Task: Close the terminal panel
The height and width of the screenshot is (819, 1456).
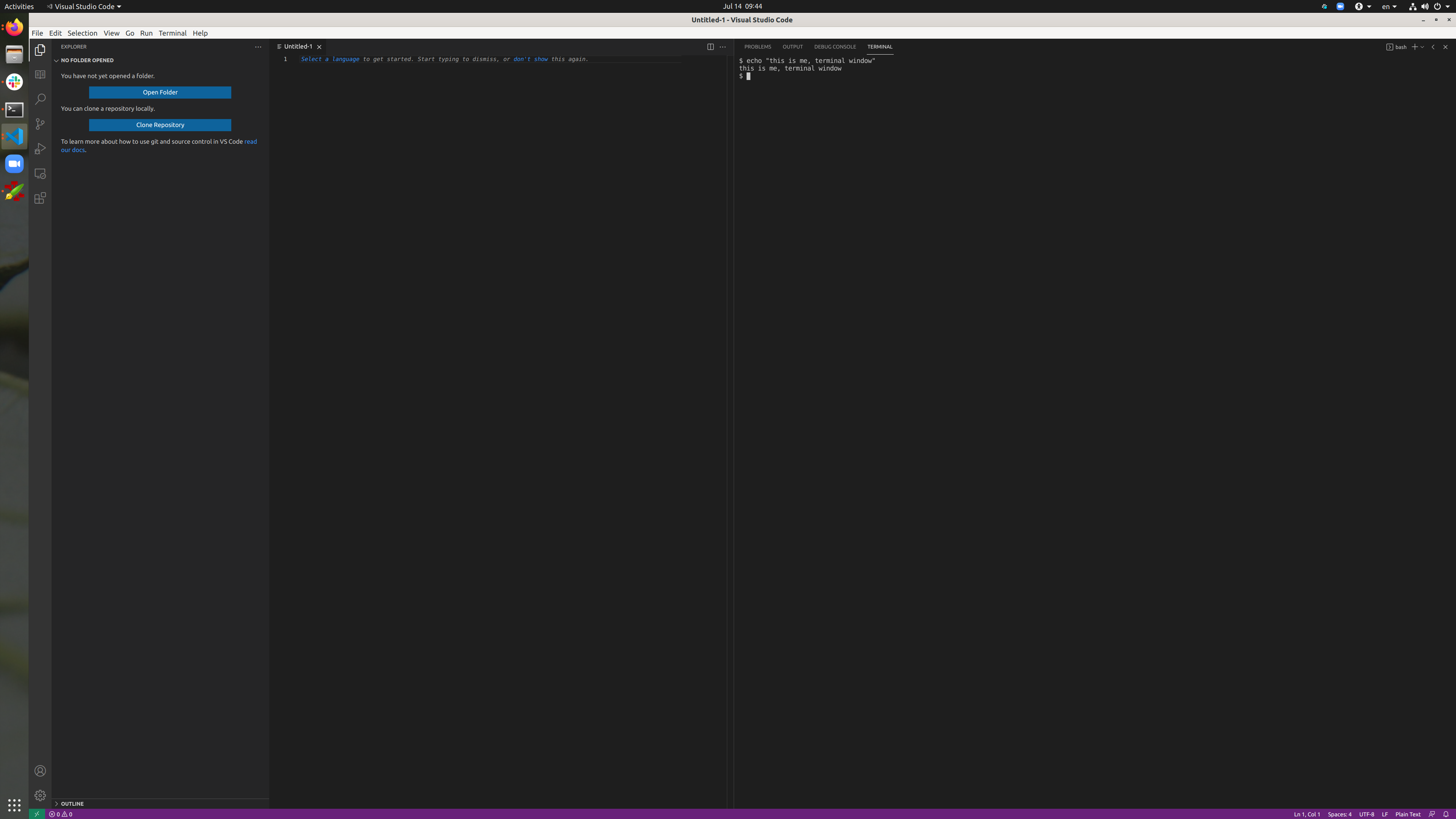Action: coord(1446,47)
